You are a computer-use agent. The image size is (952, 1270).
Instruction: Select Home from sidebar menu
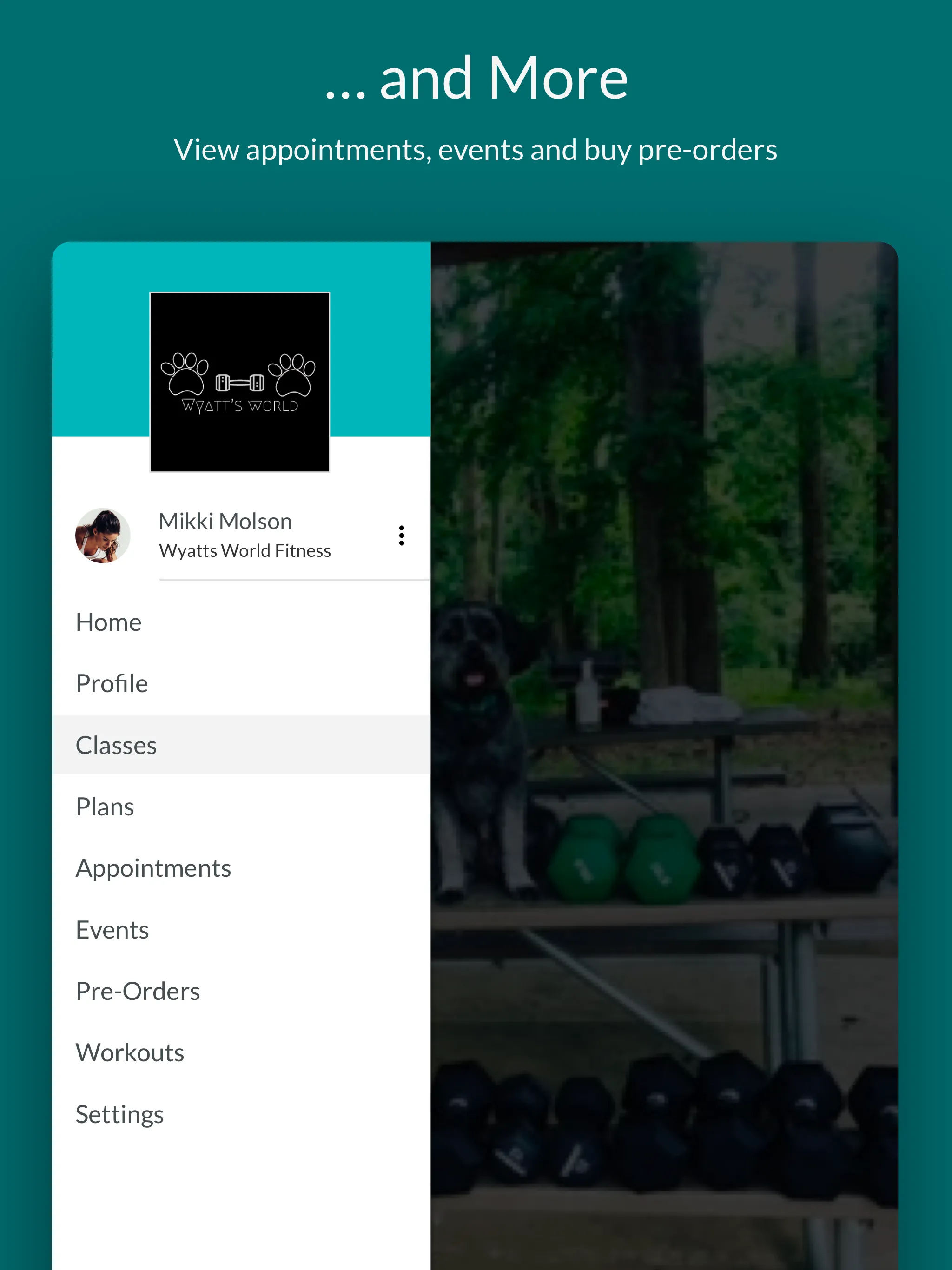click(x=108, y=620)
